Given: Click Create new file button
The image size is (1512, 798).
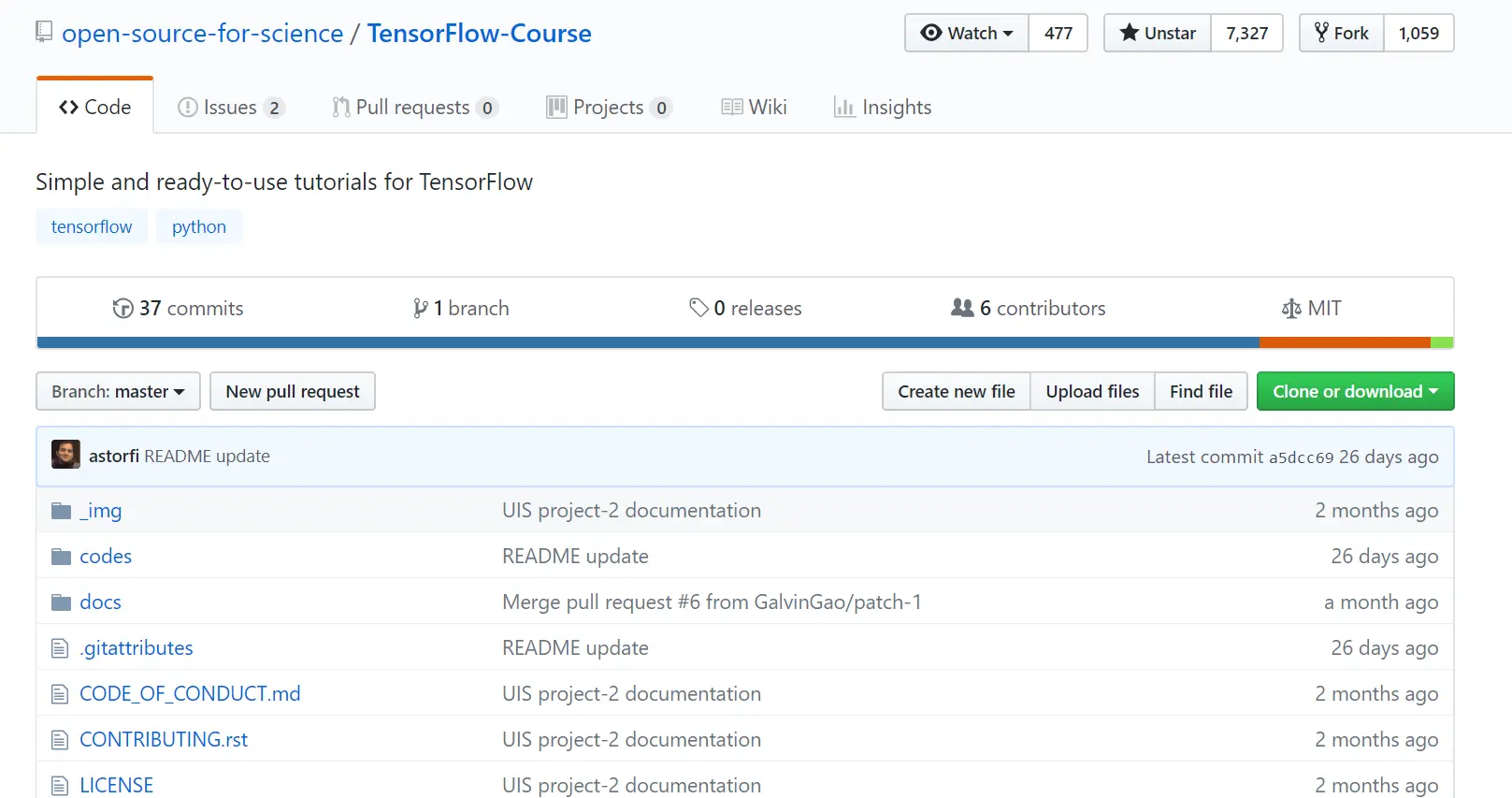Looking at the screenshot, I should coord(957,391).
